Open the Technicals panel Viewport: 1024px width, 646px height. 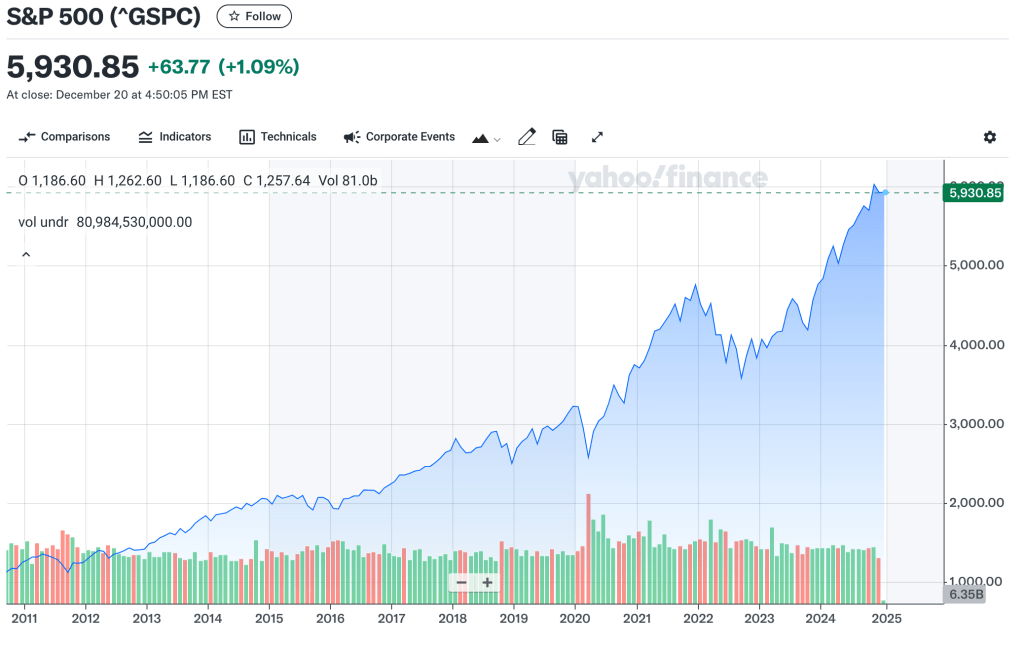277,137
